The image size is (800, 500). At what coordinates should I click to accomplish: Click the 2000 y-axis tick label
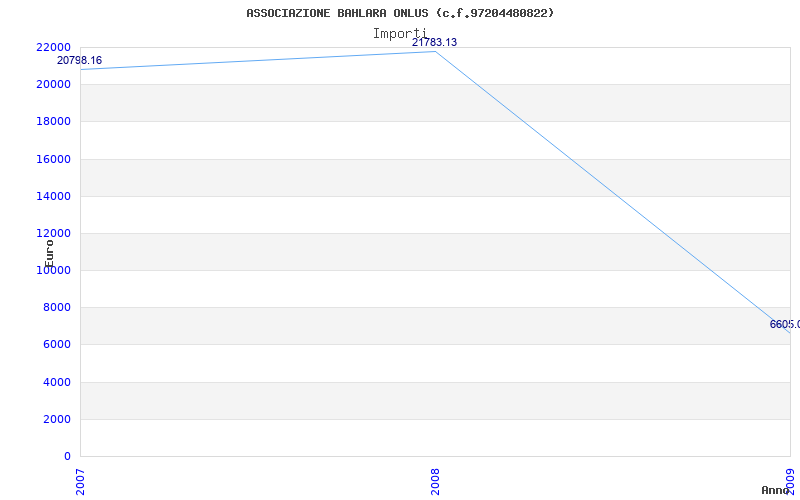(x=56, y=419)
